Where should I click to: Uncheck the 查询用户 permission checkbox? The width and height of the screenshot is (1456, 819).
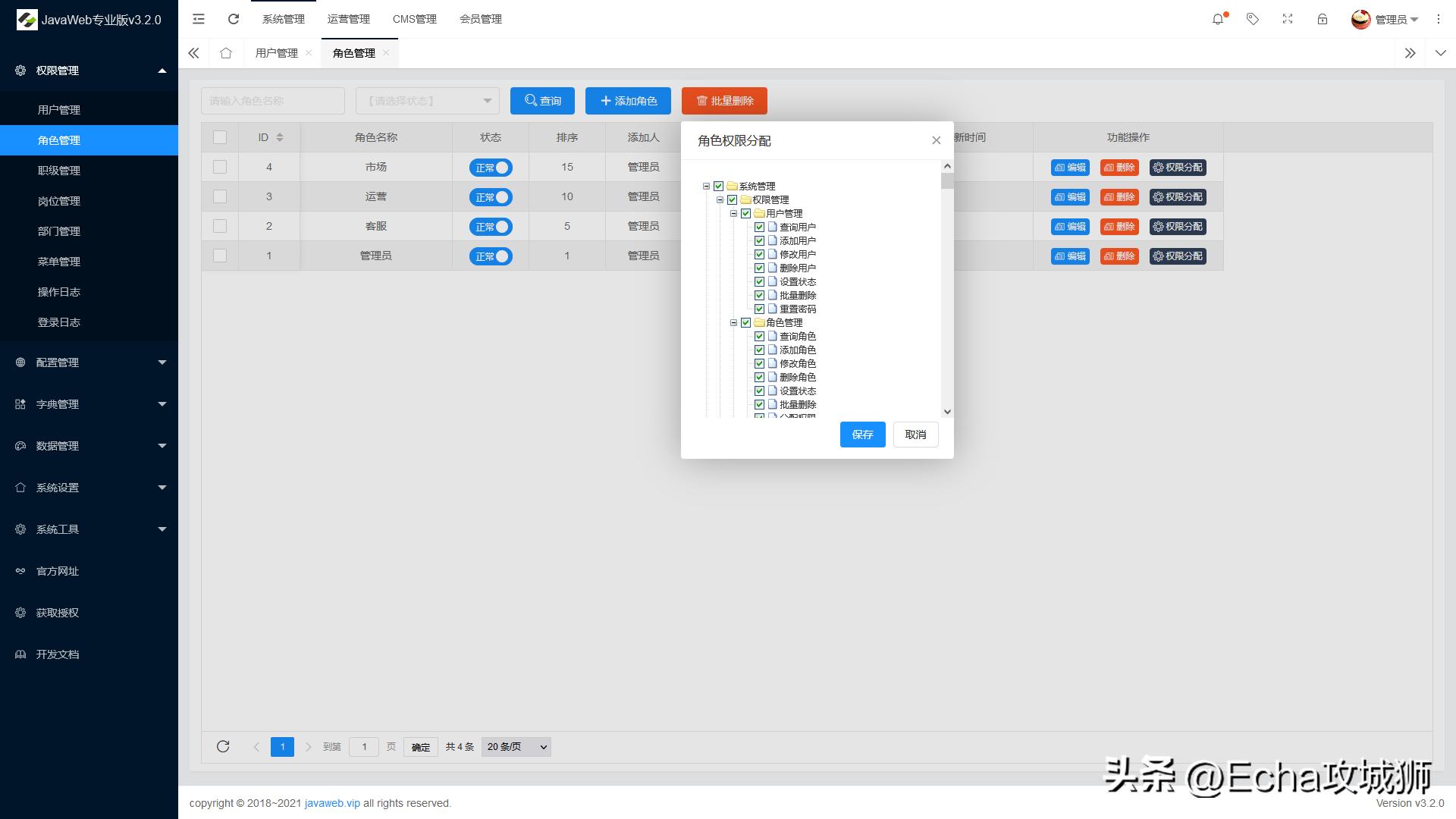click(759, 227)
